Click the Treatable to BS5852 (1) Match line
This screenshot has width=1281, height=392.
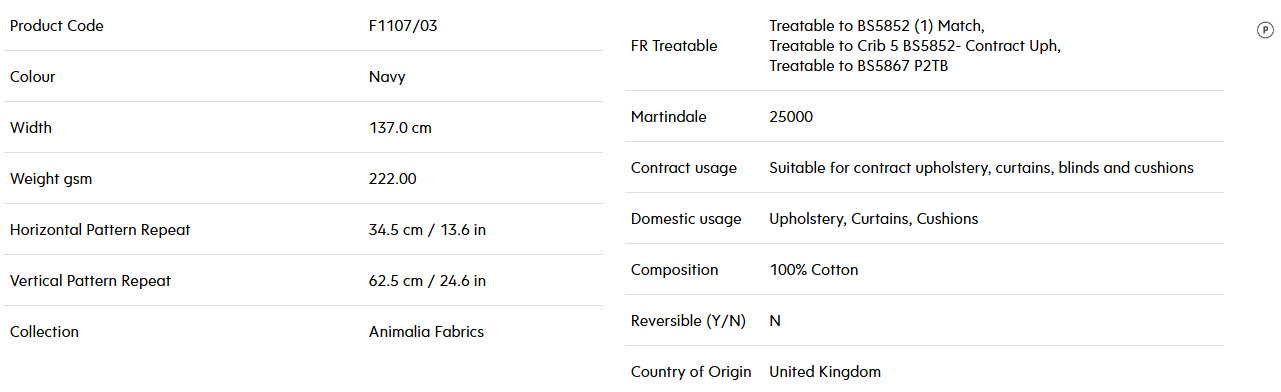(877, 26)
